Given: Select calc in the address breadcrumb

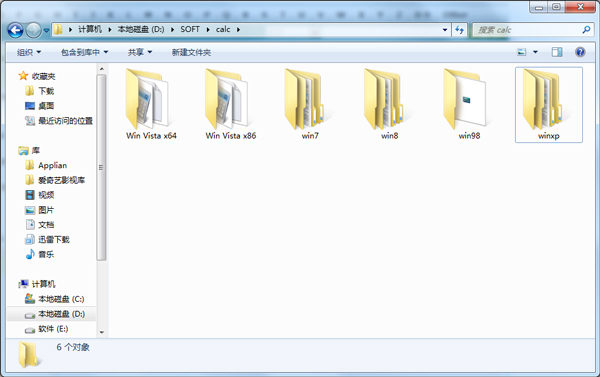Looking at the screenshot, I should [223, 29].
